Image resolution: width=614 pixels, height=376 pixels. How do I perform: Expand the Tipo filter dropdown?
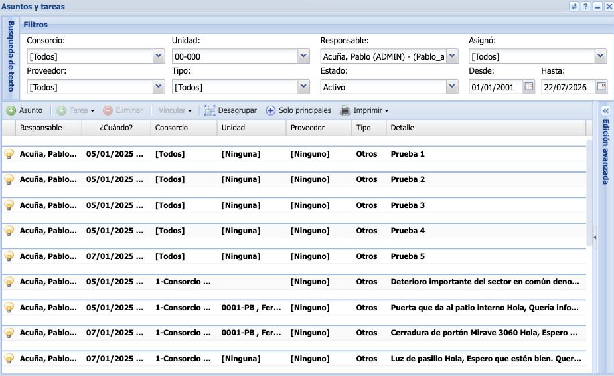click(303, 87)
